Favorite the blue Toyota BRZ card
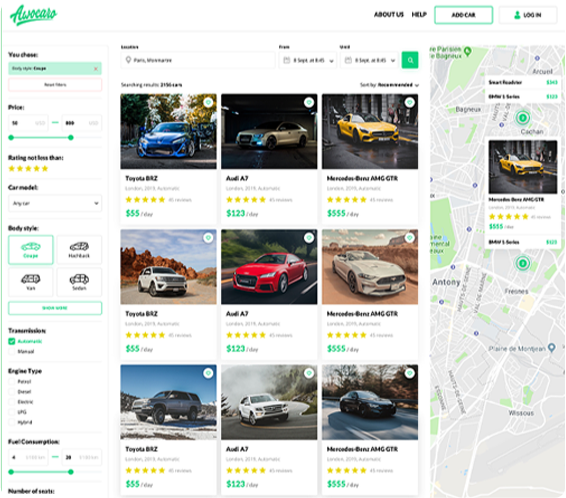This screenshot has height=498, width=566. (x=208, y=102)
